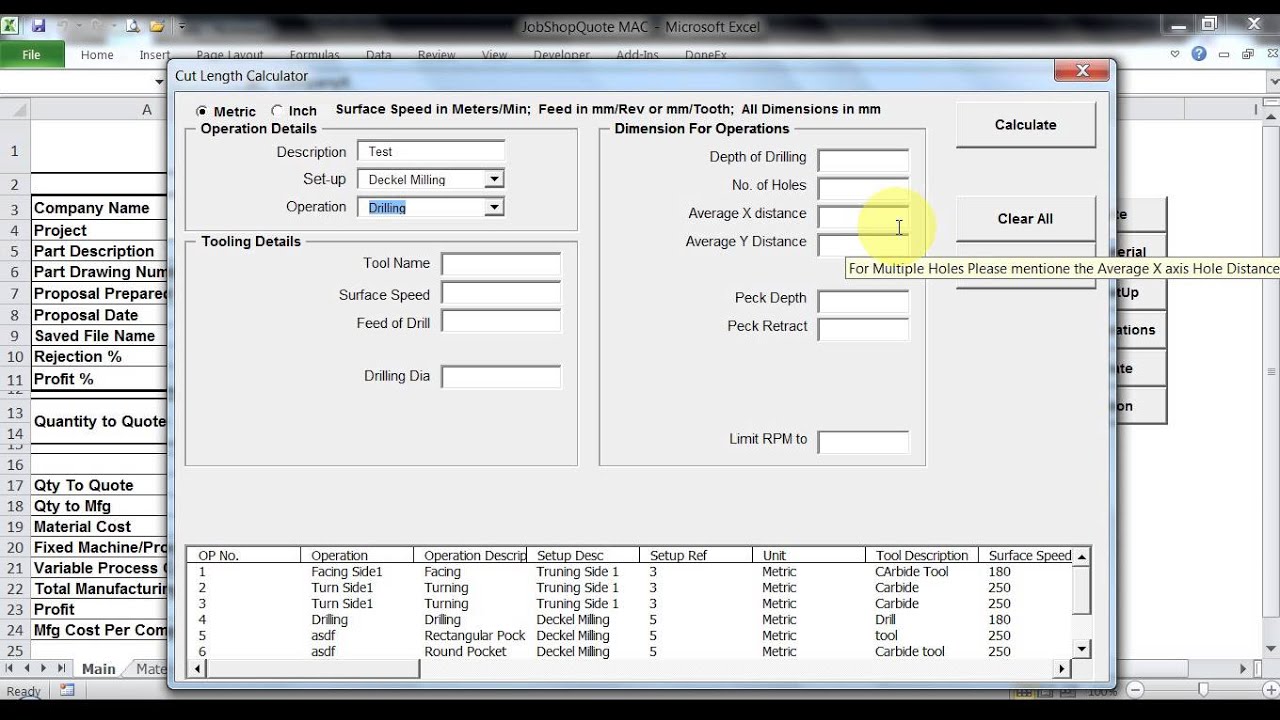Go to the next sheet with tab arrow
The width and height of the screenshot is (1280, 720).
pos(44,668)
